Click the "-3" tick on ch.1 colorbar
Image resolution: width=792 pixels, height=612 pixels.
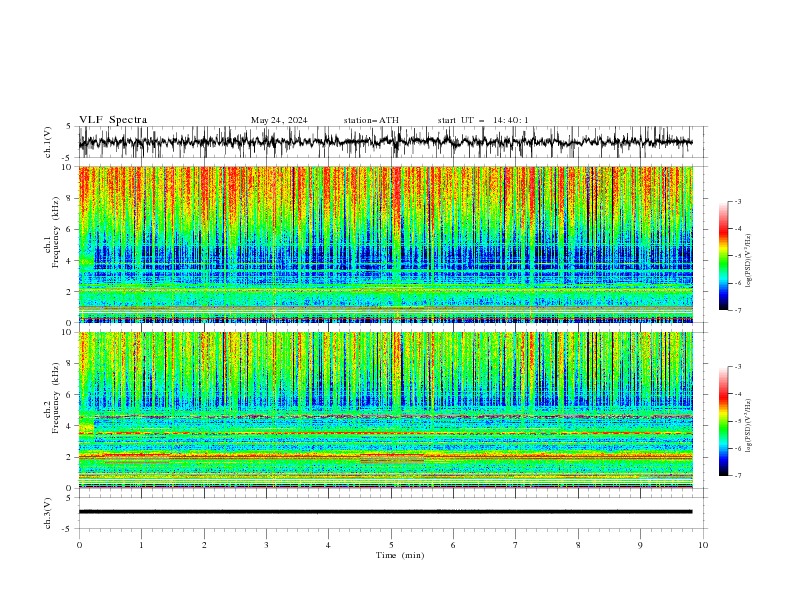tap(737, 201)
